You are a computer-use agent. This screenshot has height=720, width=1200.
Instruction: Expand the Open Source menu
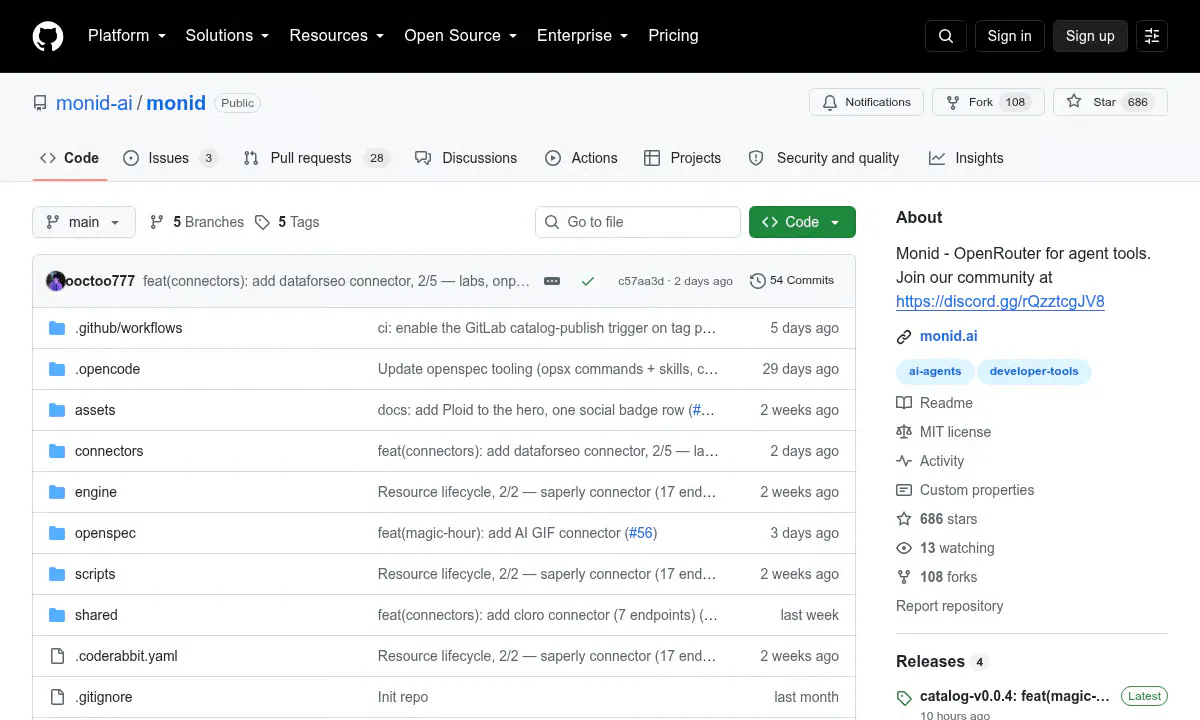click(460, 35)
